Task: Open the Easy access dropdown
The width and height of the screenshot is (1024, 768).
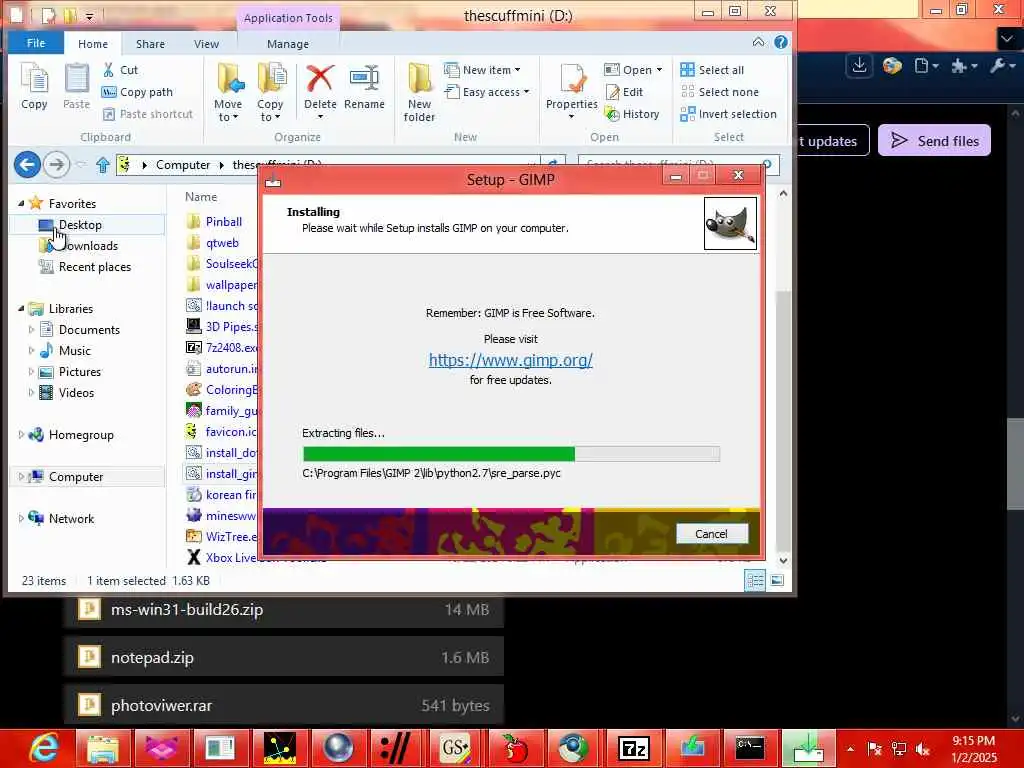Action: point(487,92)
